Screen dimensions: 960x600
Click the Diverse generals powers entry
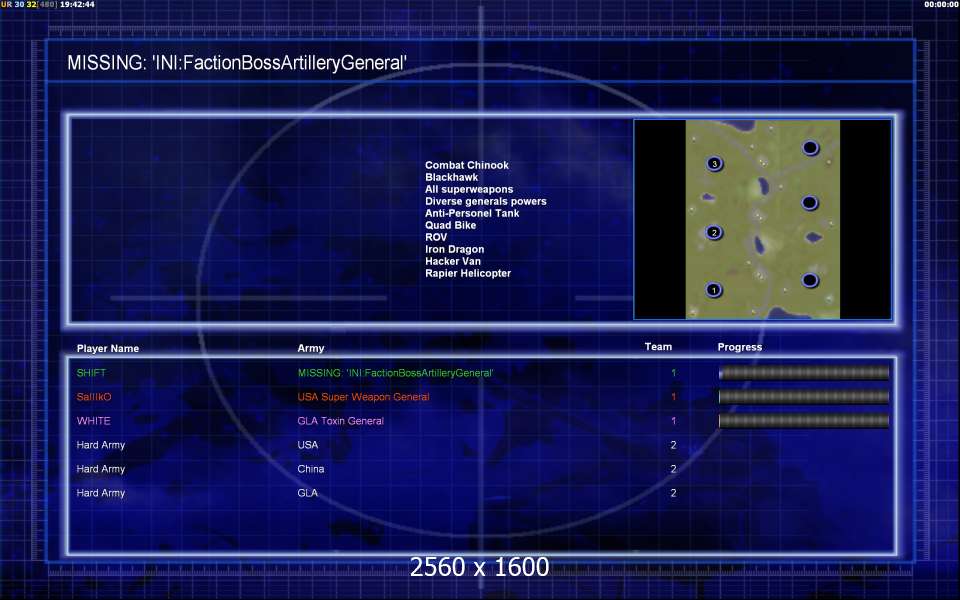tap(486, 201)
